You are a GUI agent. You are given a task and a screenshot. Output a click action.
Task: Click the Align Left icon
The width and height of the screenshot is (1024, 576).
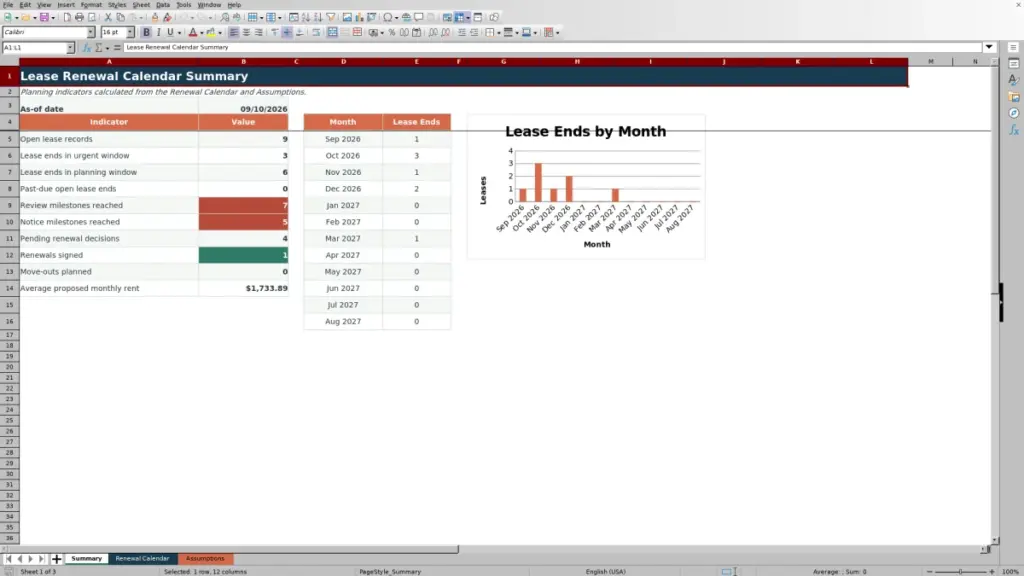pos(234,32)
